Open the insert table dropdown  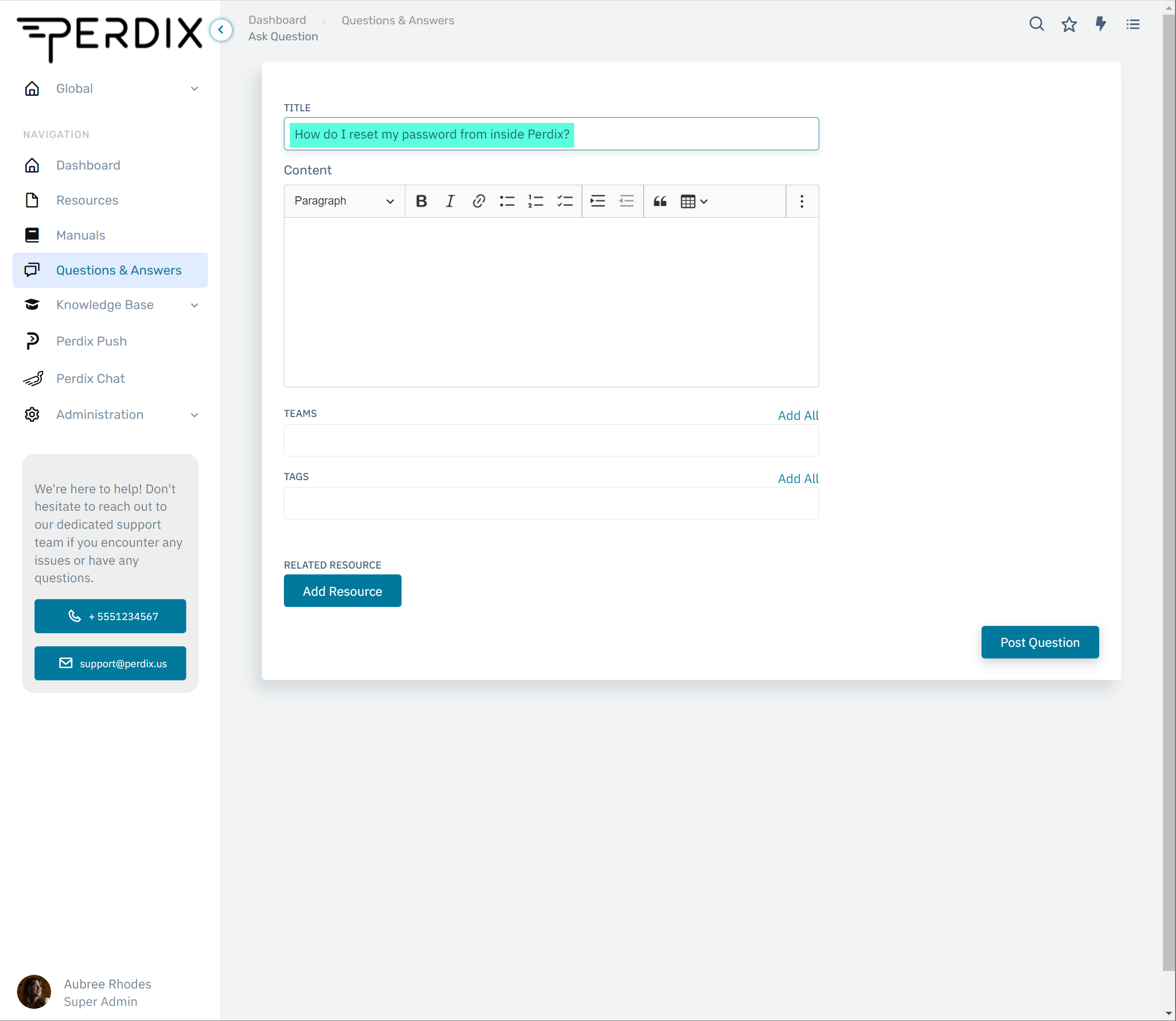[x=694, y=201]
